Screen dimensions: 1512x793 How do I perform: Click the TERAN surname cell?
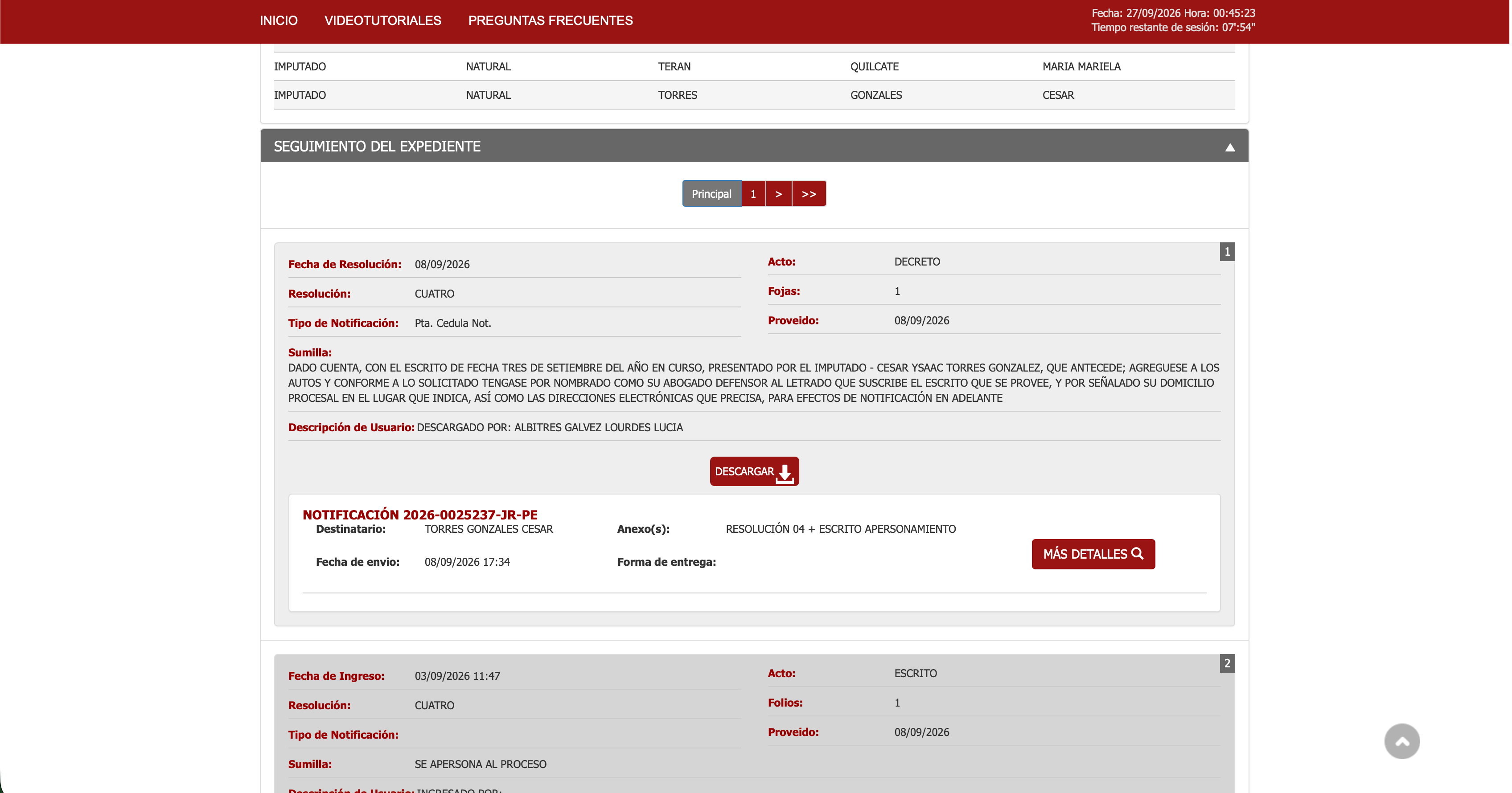[x=674, y=66]
